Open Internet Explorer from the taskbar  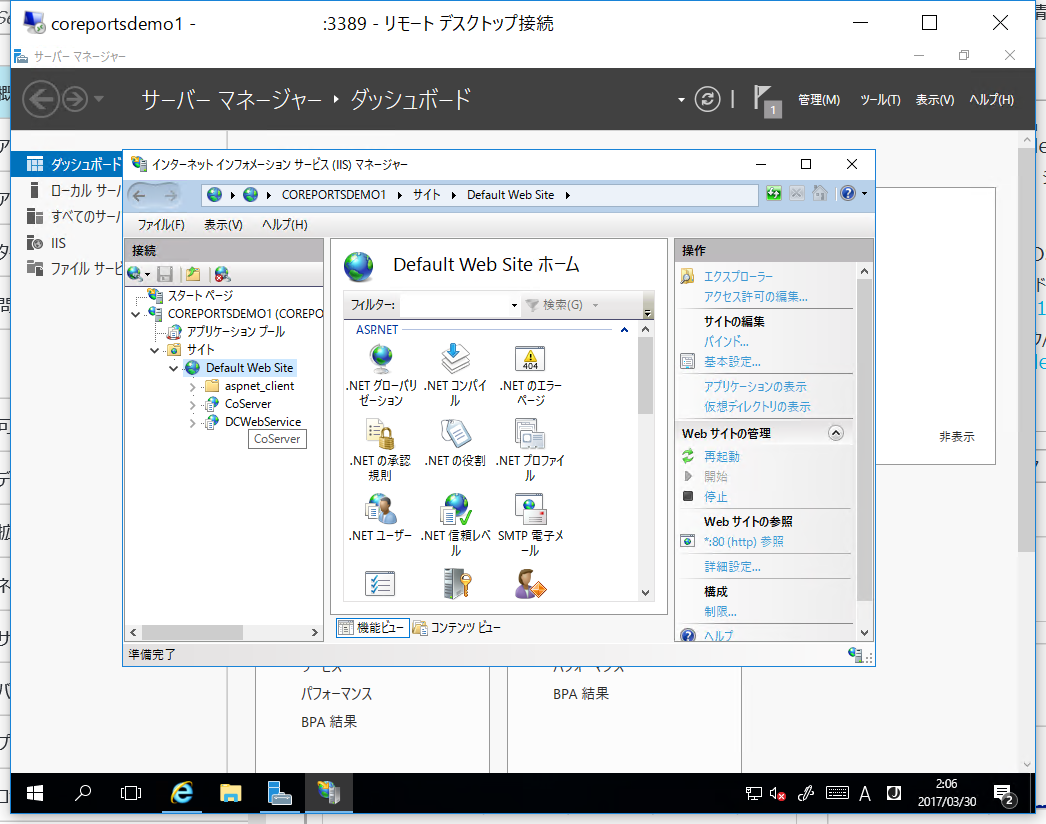pyautogui.click(x=181, y=793)
